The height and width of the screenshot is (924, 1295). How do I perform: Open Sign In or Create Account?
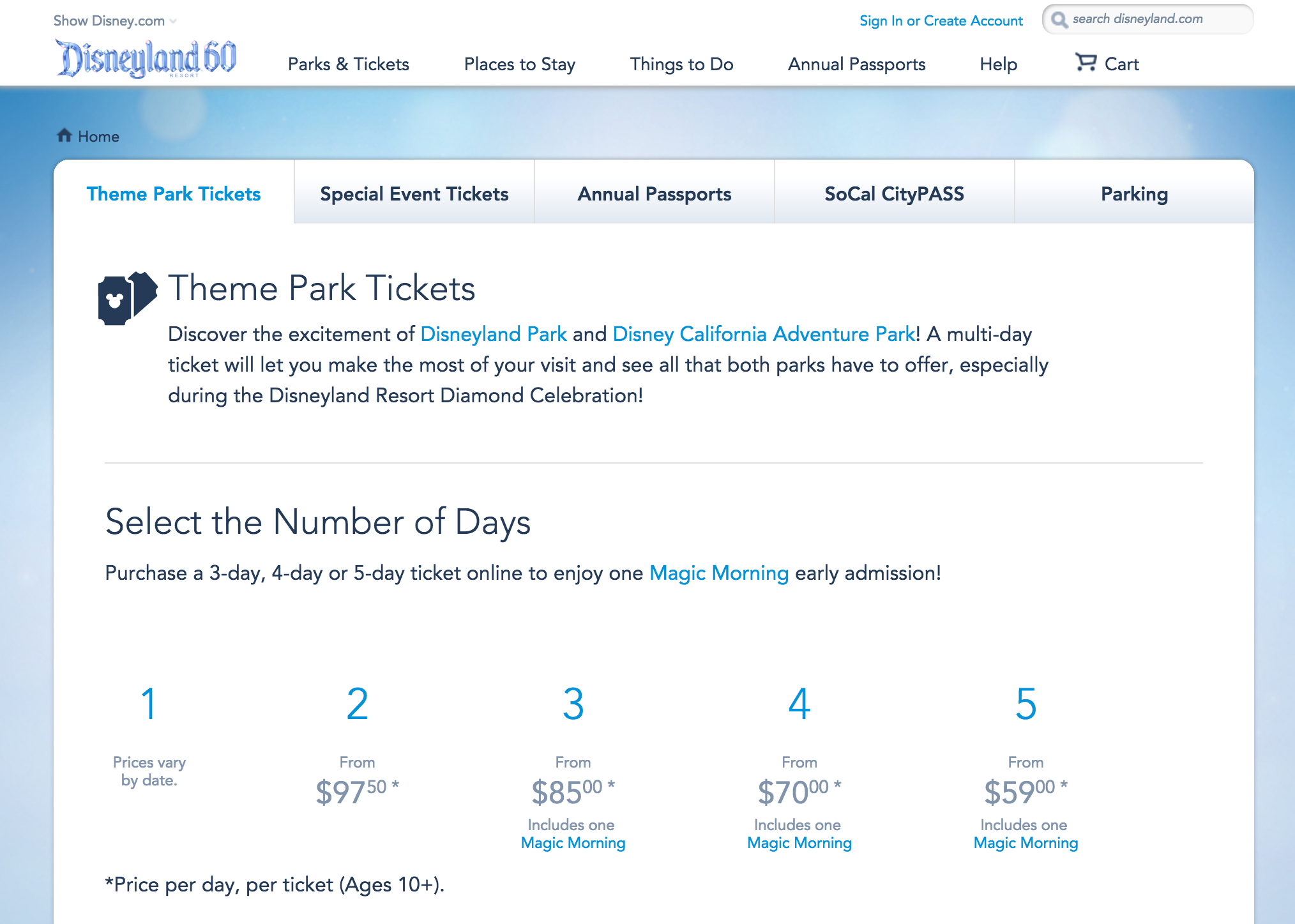[x=941, y=20]
